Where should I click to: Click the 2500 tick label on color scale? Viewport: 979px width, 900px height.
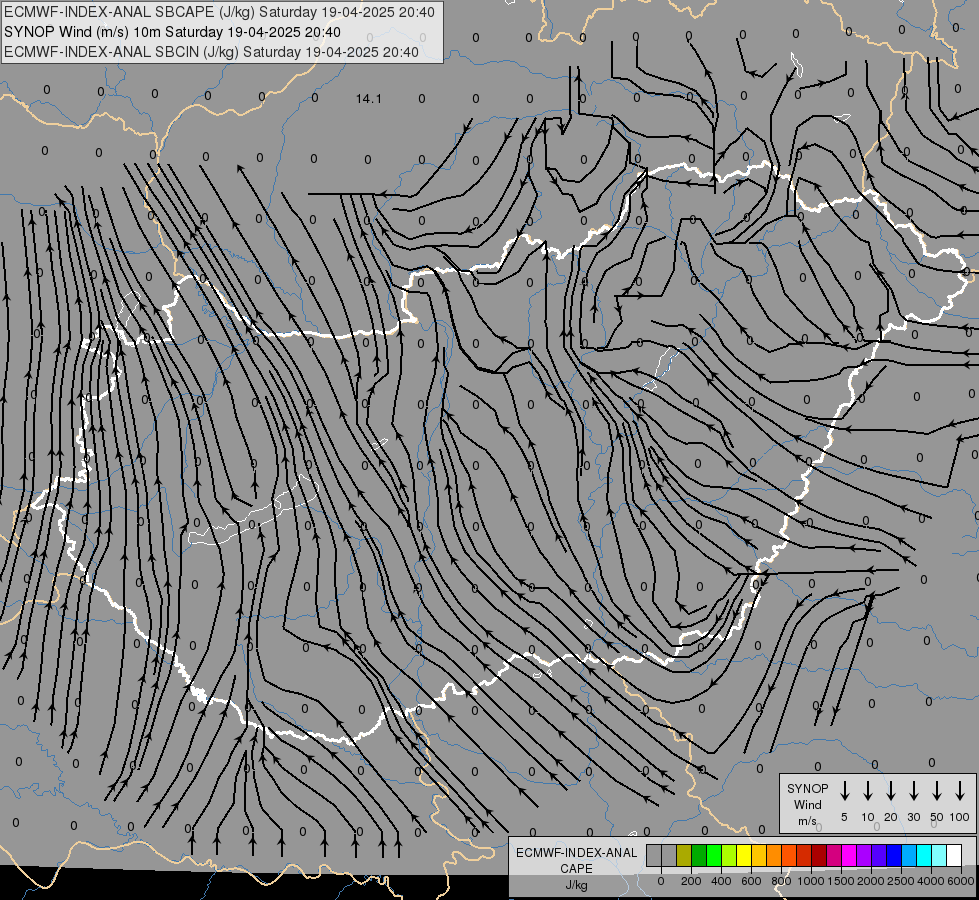(901, 881)
